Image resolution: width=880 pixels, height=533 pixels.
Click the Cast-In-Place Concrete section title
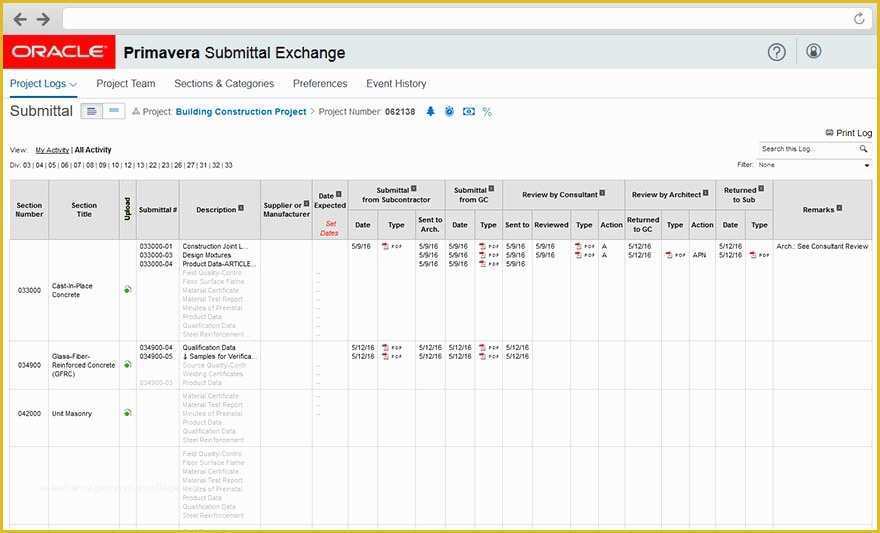[x=72, y=290]
